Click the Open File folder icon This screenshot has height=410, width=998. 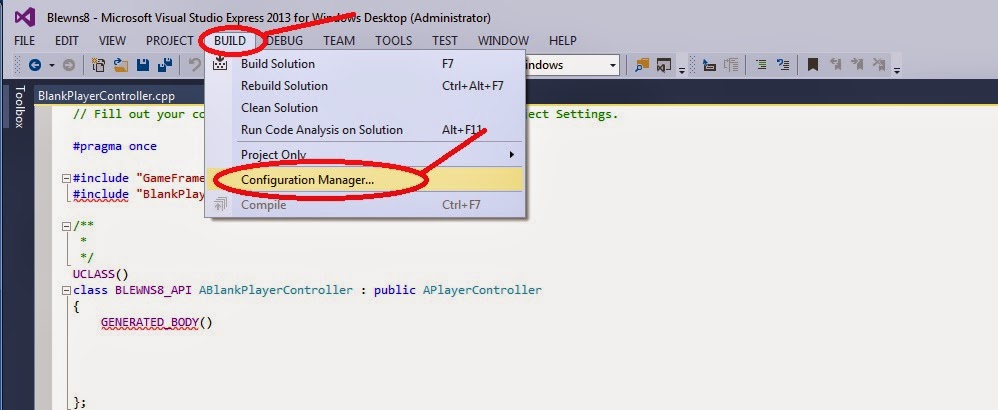point(121,65)
